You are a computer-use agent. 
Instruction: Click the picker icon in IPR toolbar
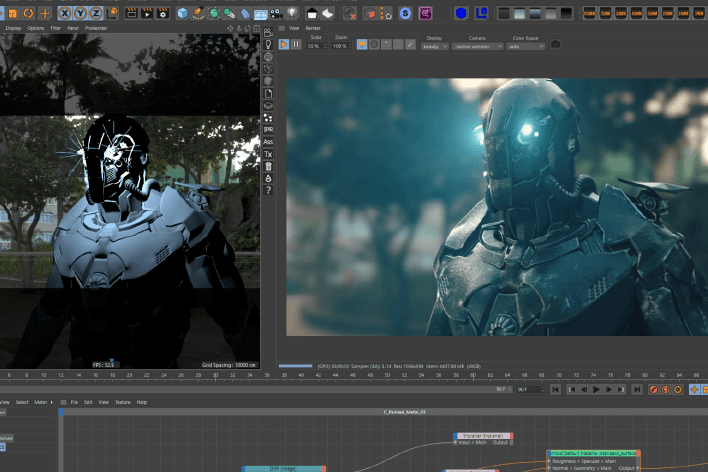[x=410, y=44]
